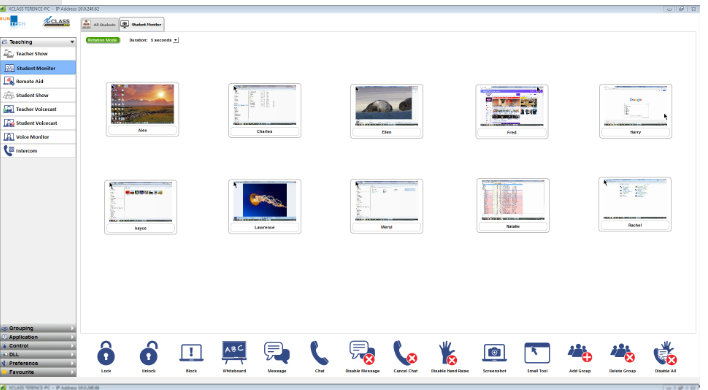Start Student Voicecast from the sidebar

coord(38,123)
